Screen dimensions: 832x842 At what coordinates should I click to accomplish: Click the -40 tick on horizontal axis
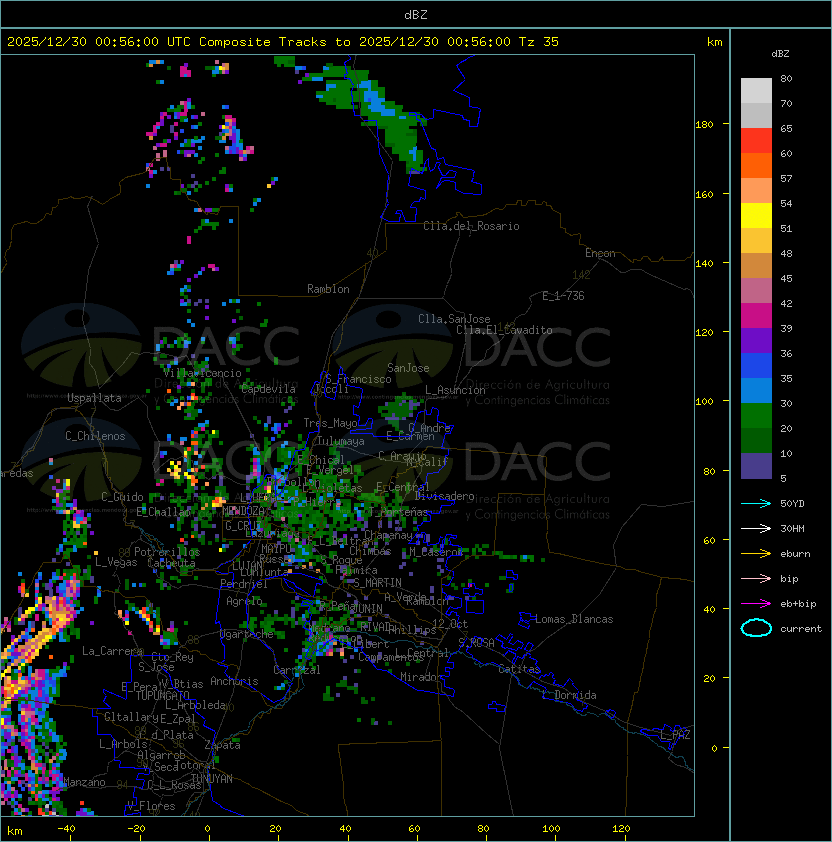tap(66, 829)
